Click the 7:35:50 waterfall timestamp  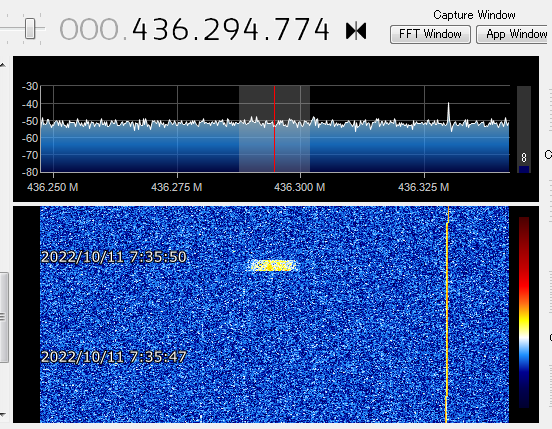(113, 257)
